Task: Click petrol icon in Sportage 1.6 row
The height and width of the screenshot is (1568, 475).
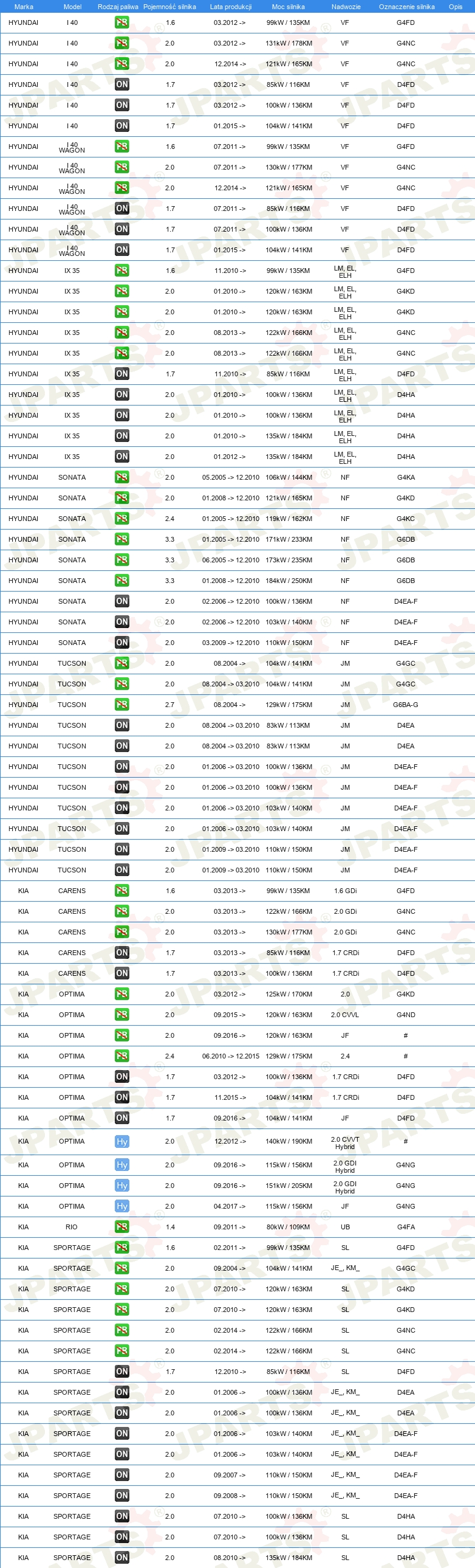Action: [121, 1248]
